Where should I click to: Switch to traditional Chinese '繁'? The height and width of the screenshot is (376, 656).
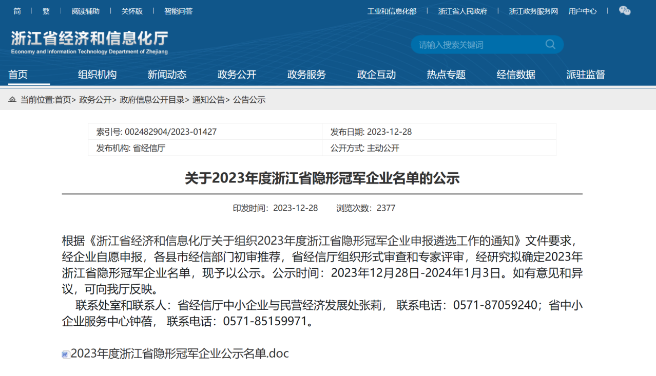(x=46, y=11)
